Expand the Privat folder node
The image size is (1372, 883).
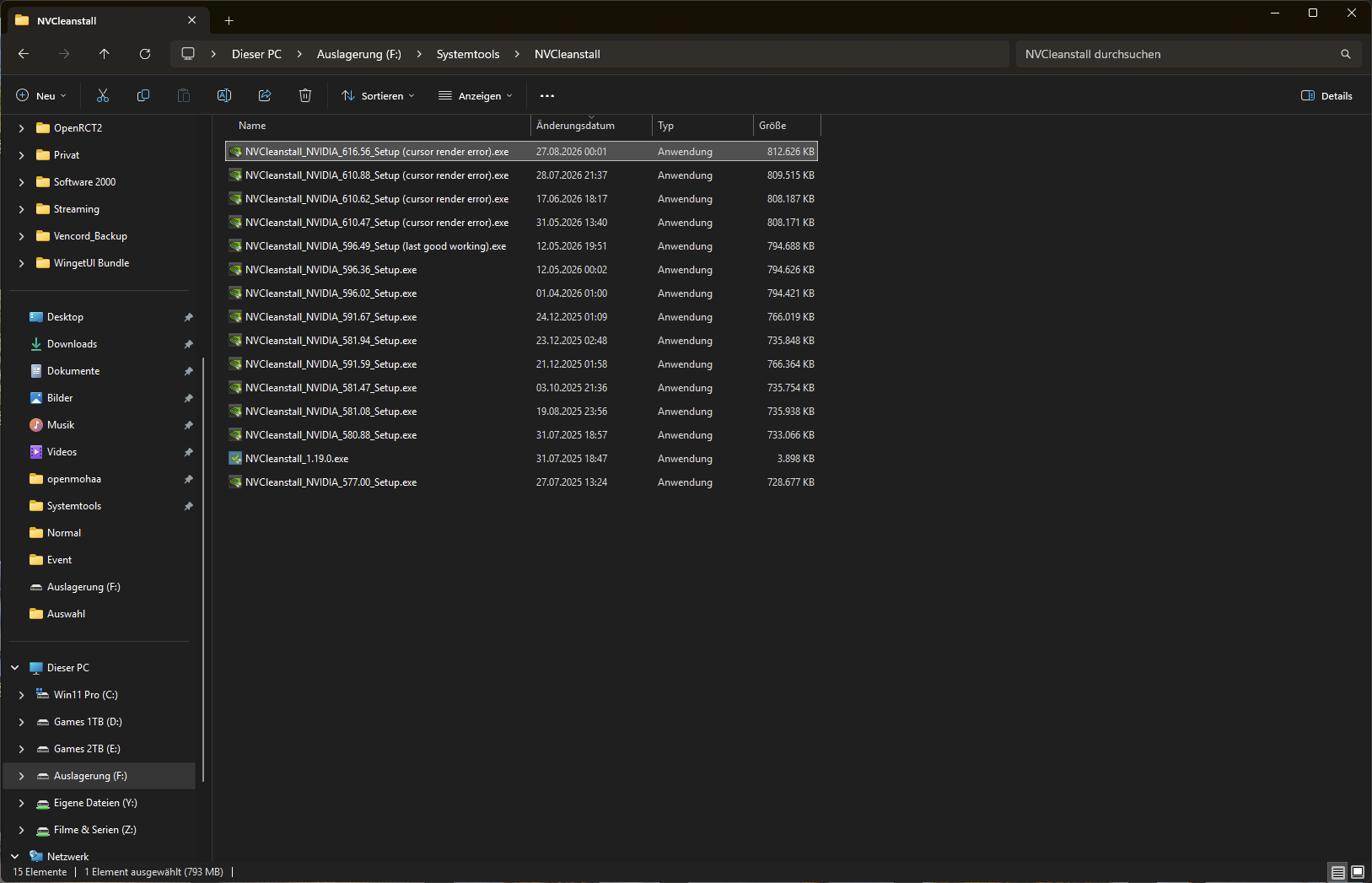pyautogui.click(x=21, y=155)
